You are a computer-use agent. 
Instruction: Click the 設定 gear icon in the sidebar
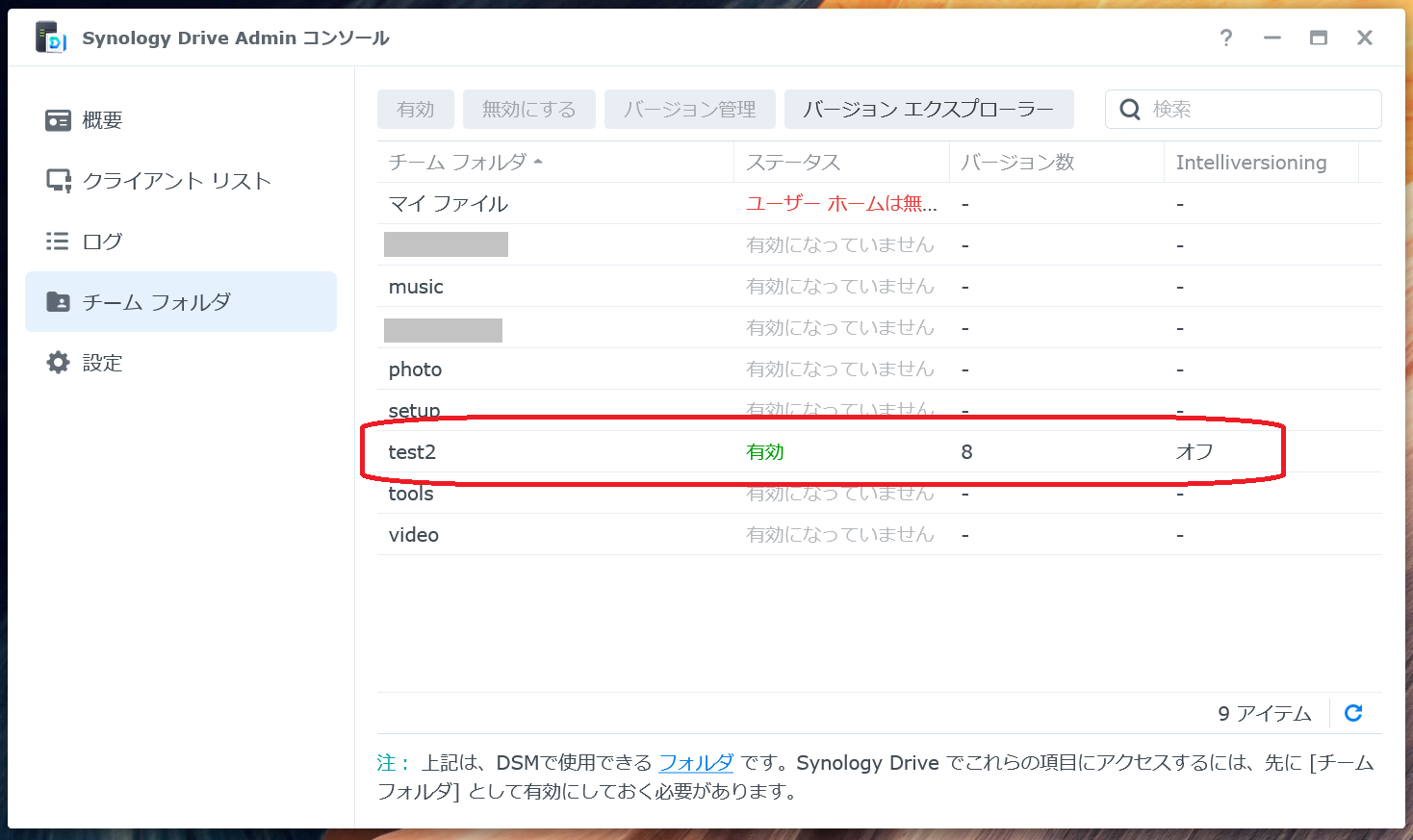(x=58, y=363)
